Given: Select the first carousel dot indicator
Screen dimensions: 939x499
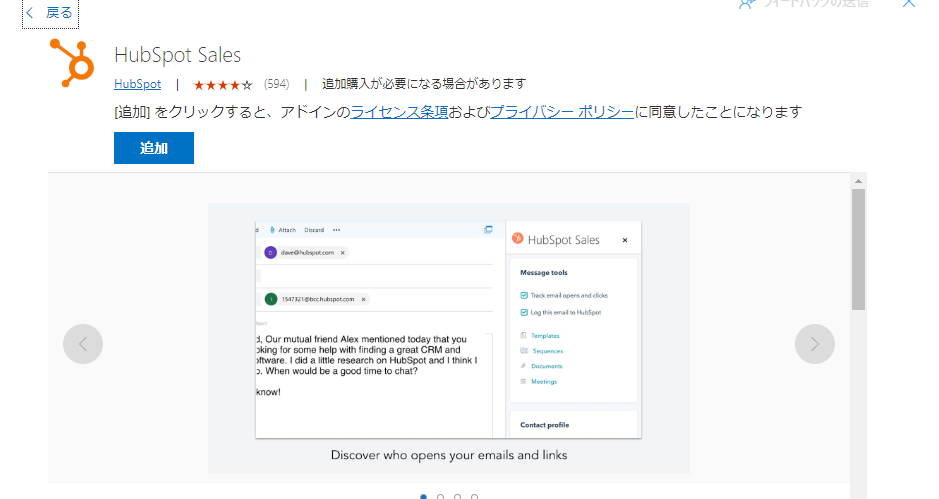Looking at the screenshot, I should click(423, 497).
